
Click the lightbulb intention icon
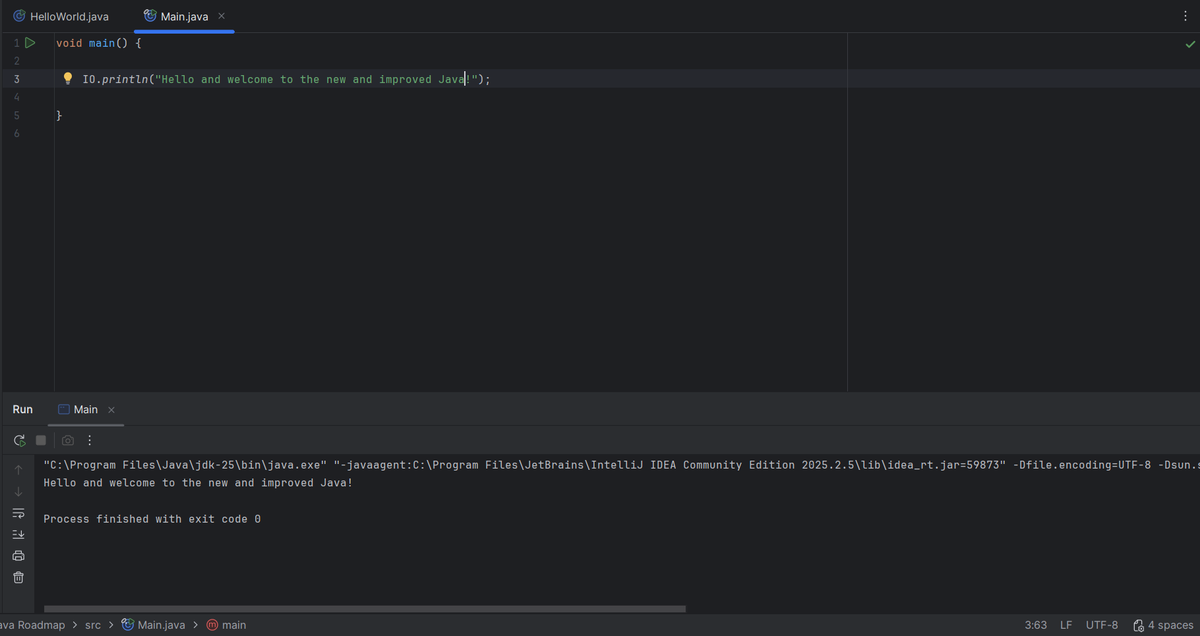coord(67,78)
